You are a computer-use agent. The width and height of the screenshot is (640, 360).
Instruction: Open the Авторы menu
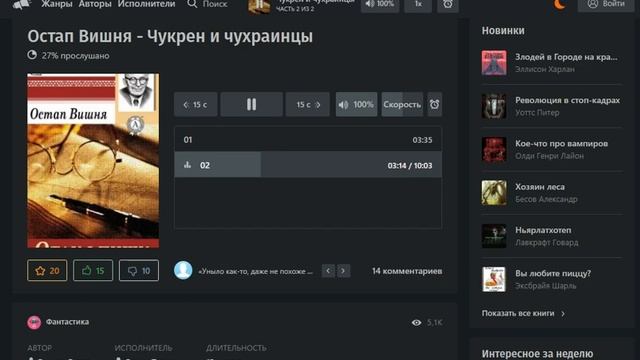[95, 4]
